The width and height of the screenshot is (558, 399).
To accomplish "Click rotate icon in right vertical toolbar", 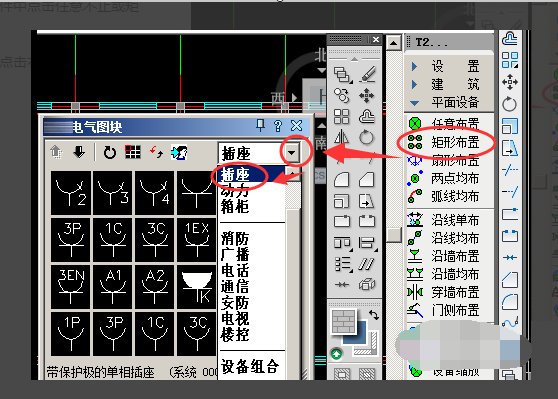I will coord(510,104).
